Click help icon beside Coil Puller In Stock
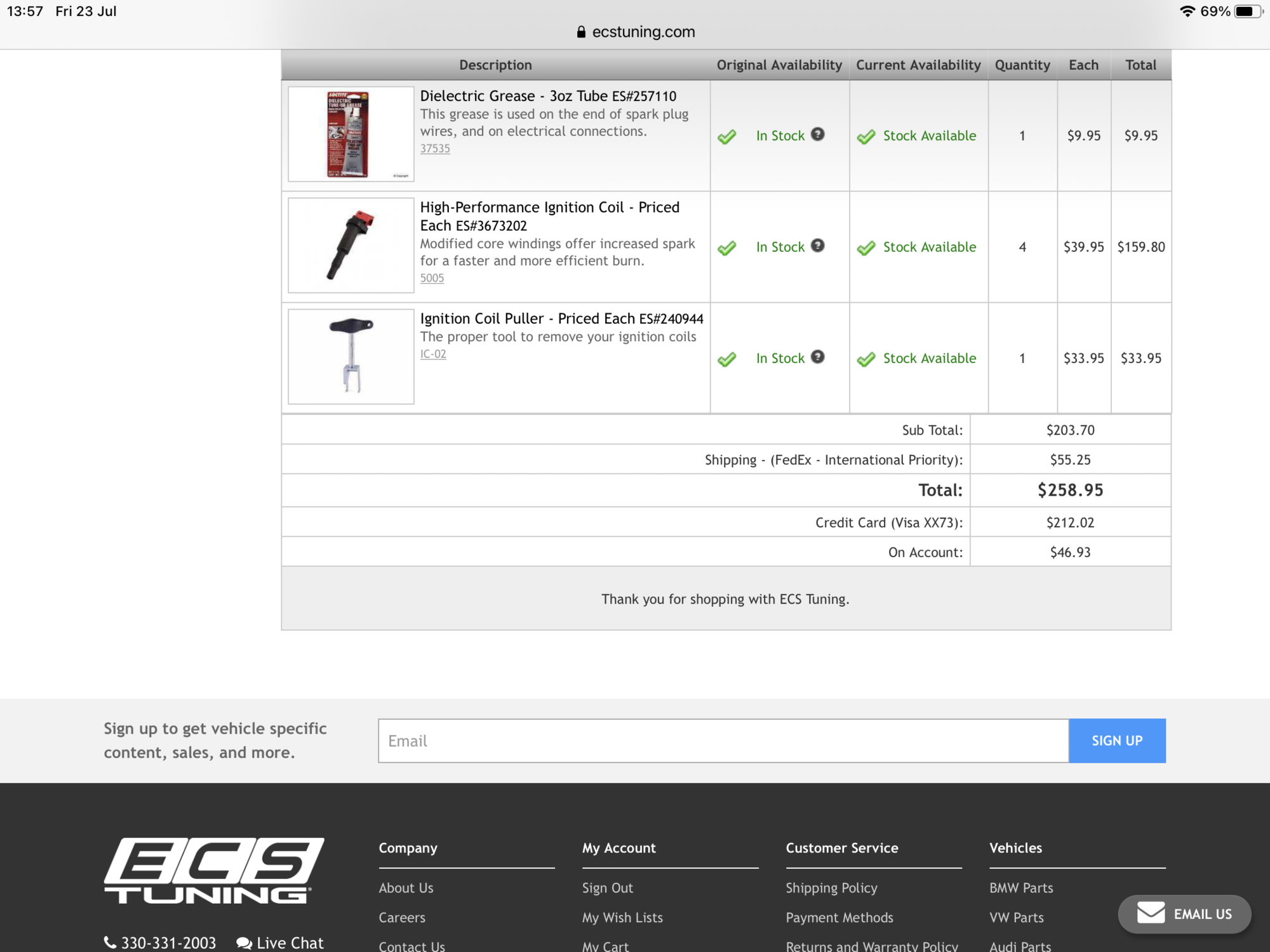Viewport: 1270px width, 952px height. pos(818,357)
